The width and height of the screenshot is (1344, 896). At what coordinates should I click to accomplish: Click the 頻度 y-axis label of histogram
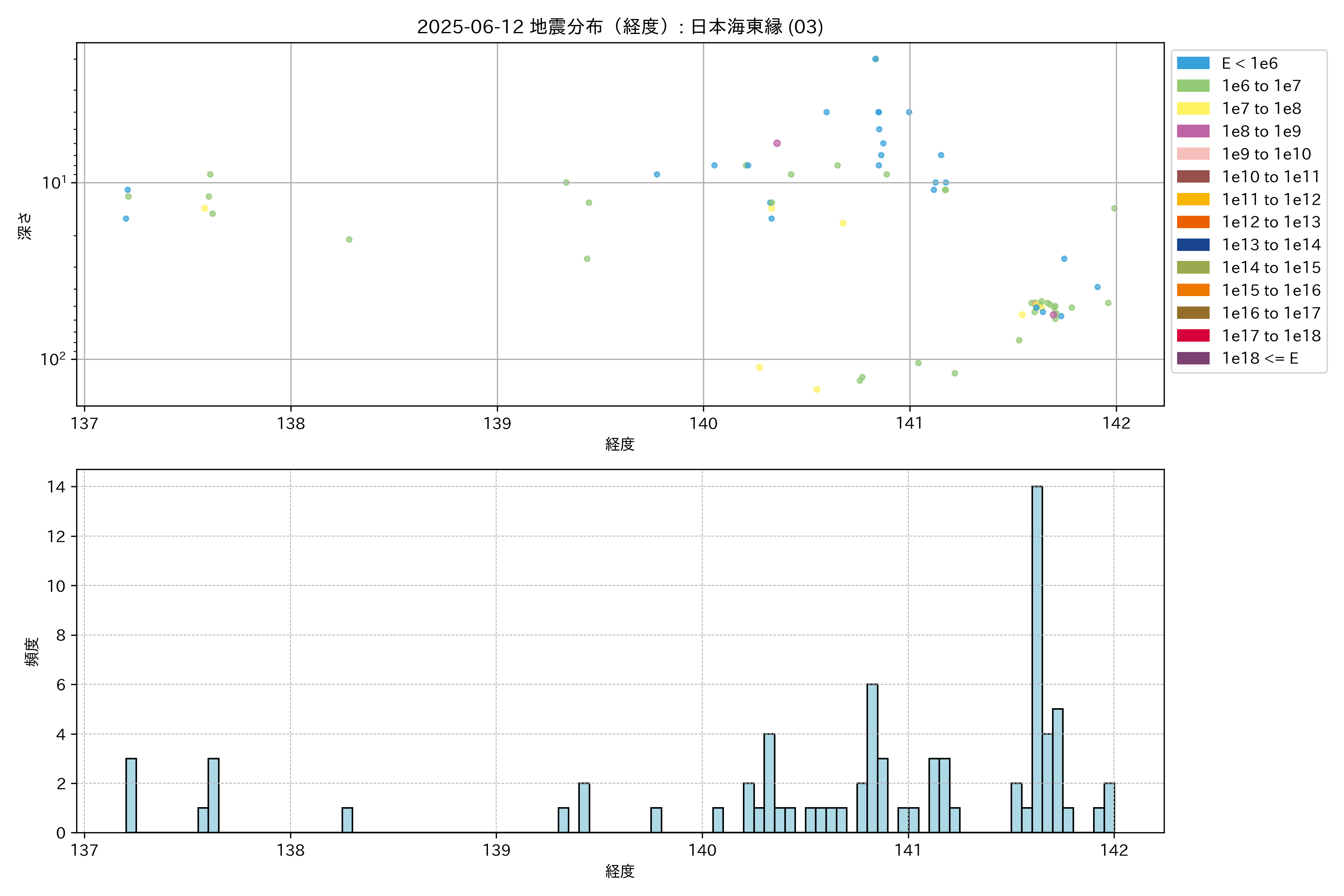[x=32, y=651]
